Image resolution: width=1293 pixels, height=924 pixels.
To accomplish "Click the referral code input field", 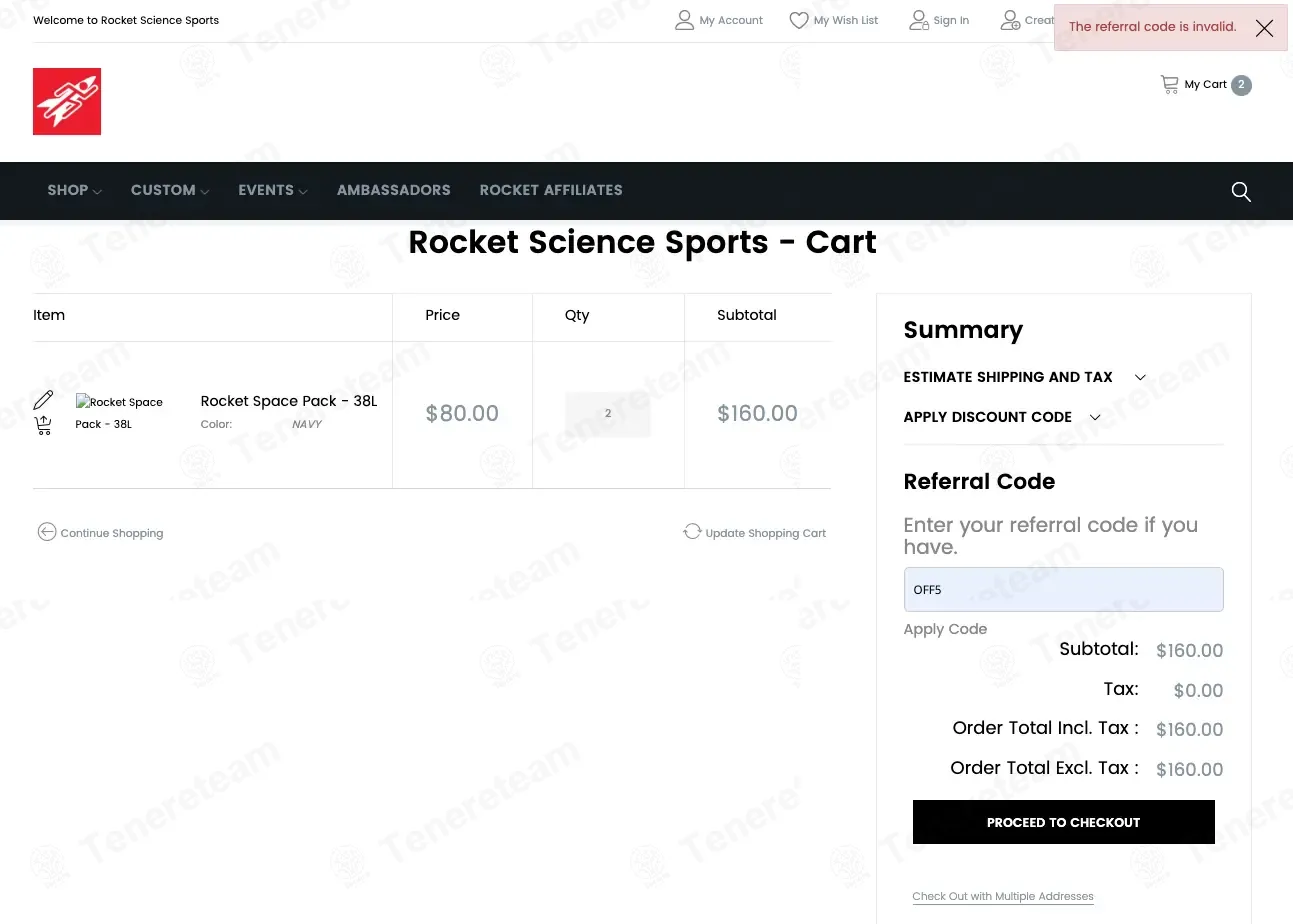I will coord(1063,590).
